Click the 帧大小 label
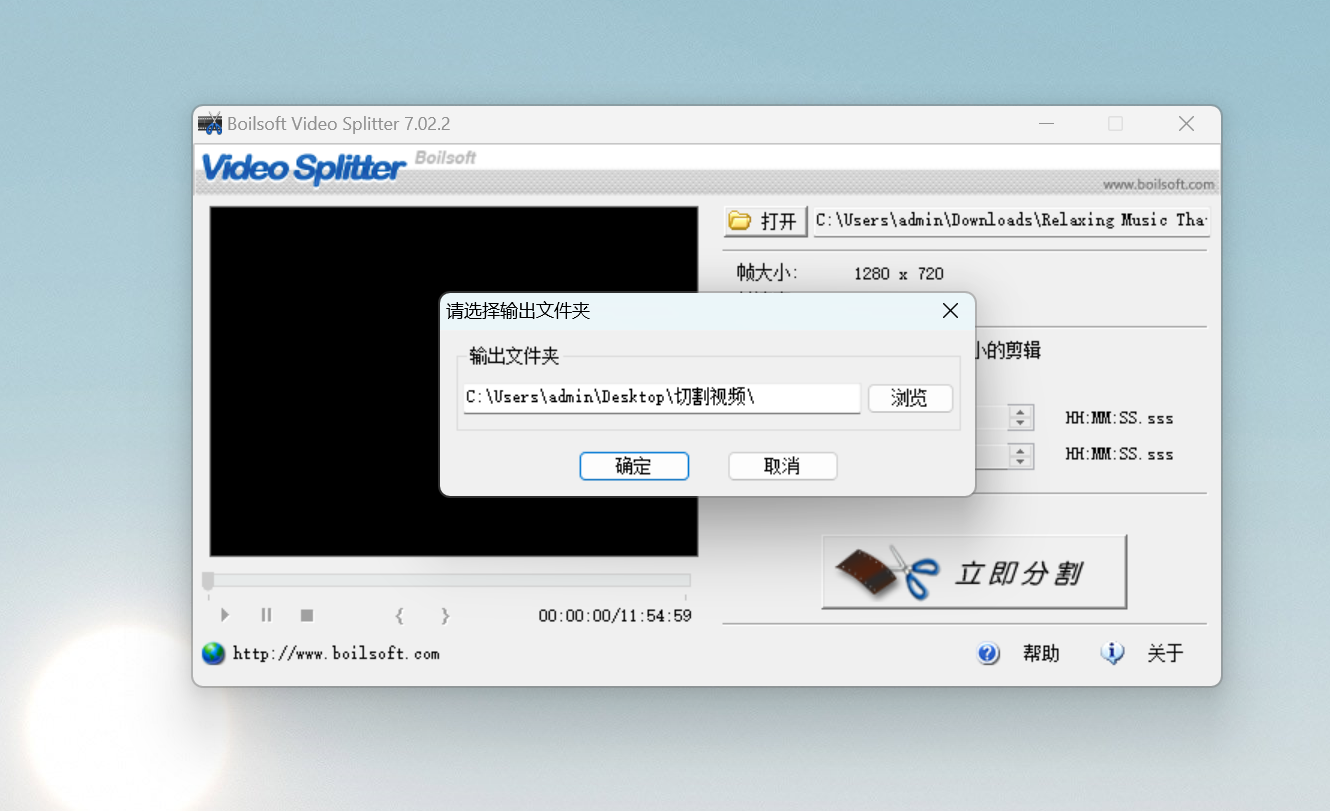The height and width of the screenshot is (811, 1330). coord(767,274)
